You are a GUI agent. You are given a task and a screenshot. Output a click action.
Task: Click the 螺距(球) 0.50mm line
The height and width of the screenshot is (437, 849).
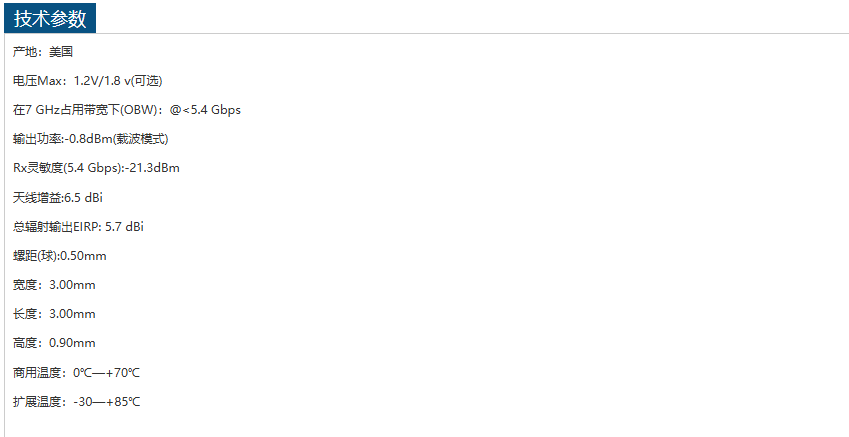pyautogui.click(x=60, y=256)
